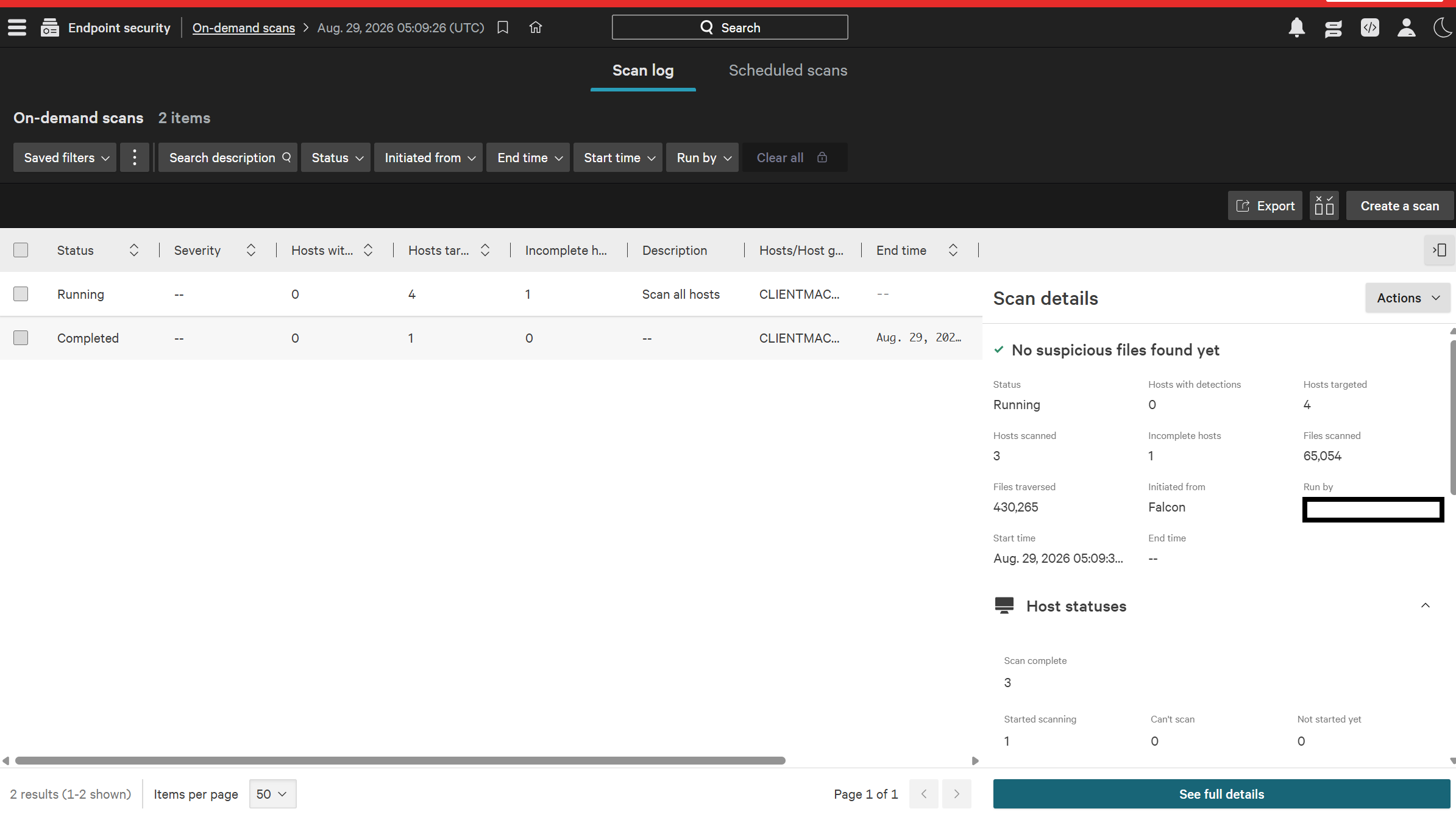Image resolution: width=1456 pixels, height=817 pixels.
Task: Sort by the Status column arrows
Action: click(134, 250)
